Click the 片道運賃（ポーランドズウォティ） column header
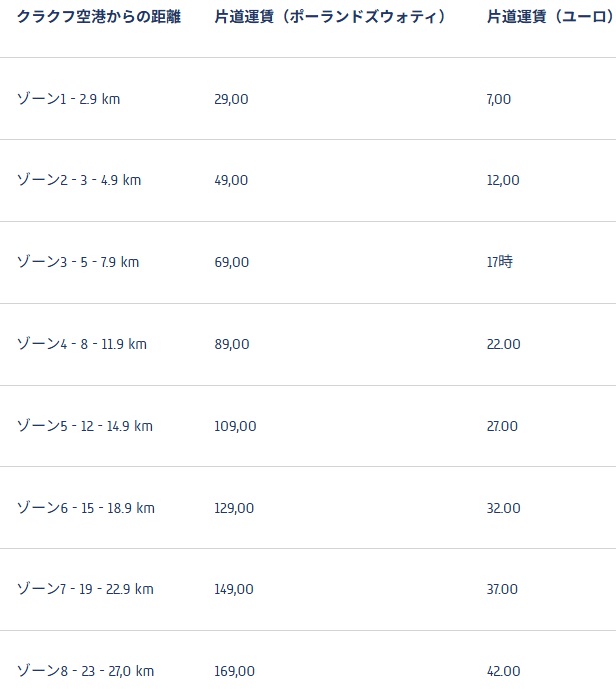This screenshot has height=689, width=616. coord(330,18)
